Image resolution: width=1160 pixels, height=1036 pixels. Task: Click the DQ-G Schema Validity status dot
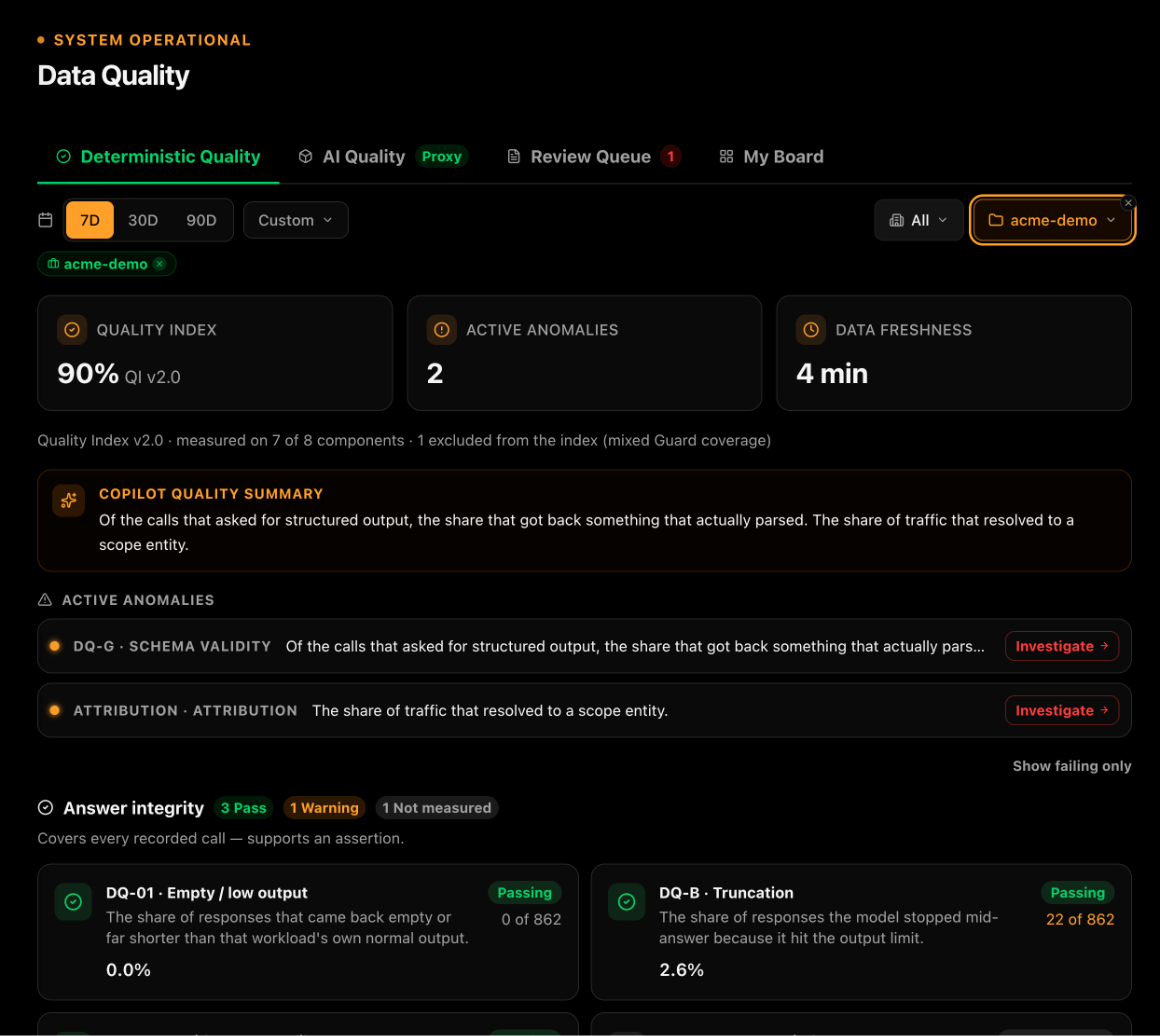click(55, 646)
